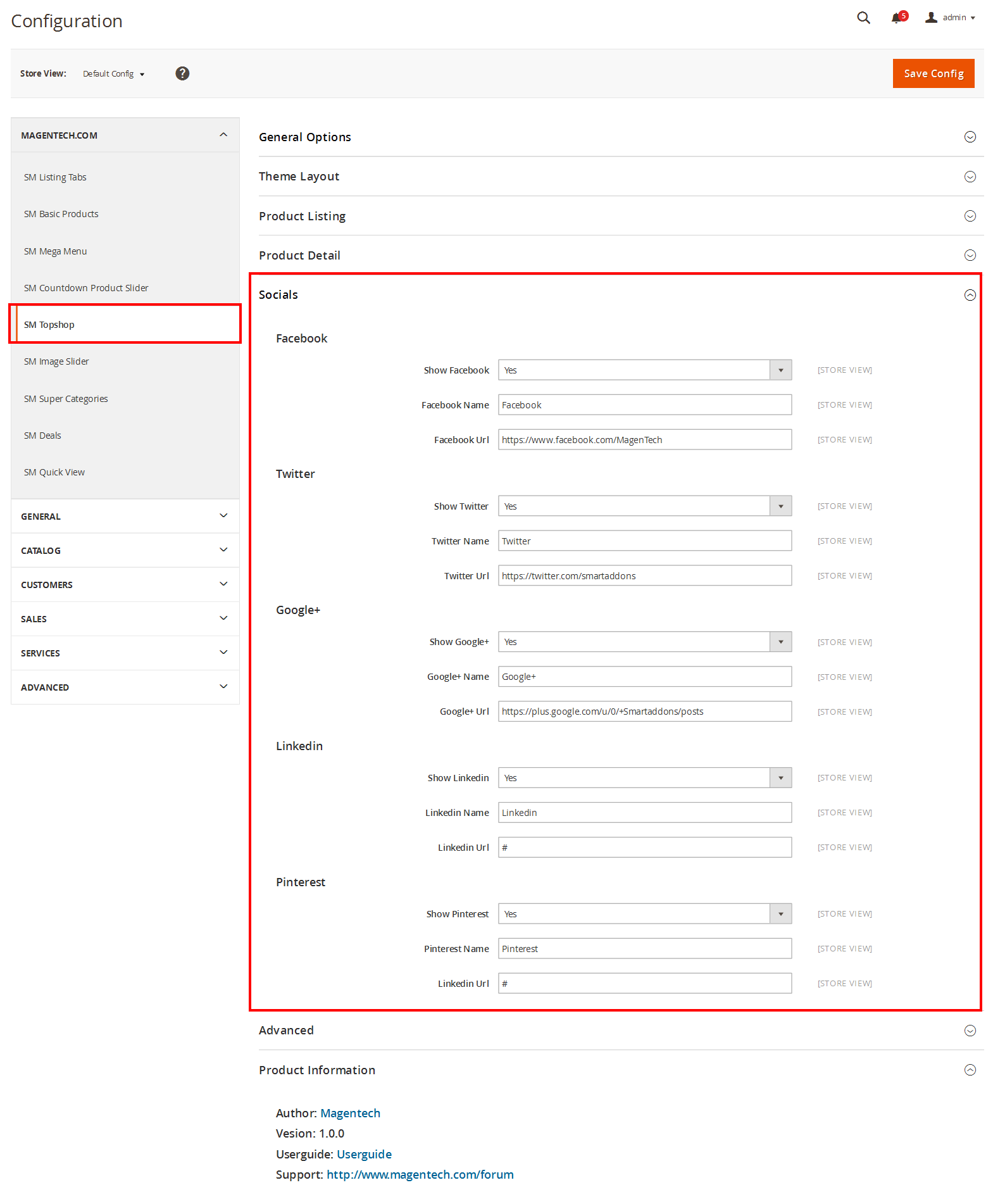
Task: Open the Show Twitter dropdown
Action: coord(645,506)
